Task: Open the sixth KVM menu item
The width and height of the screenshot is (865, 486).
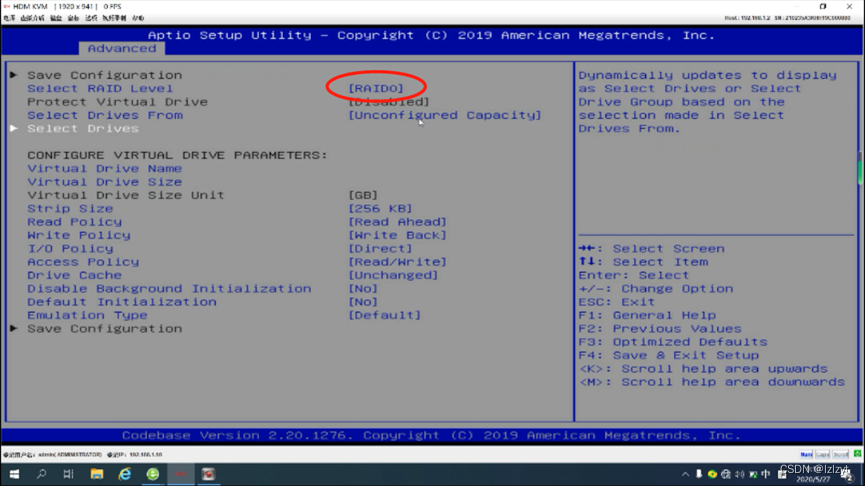Action: click(x=114, y=18)
